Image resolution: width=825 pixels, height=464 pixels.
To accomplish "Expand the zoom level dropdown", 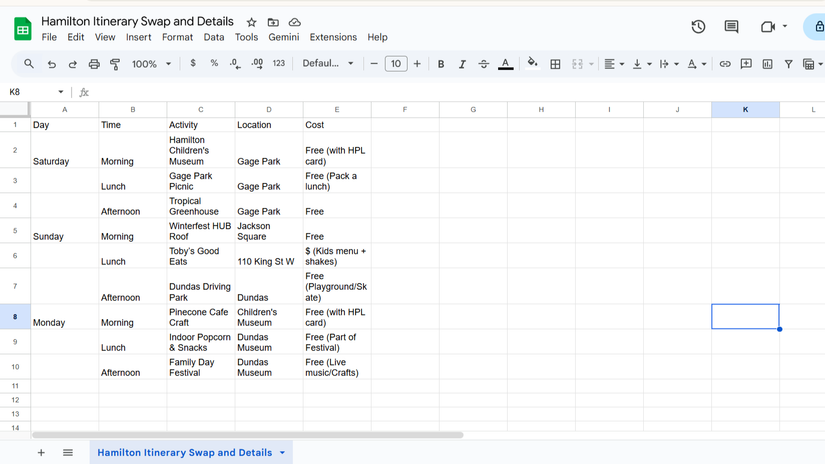I will point(152,64).
